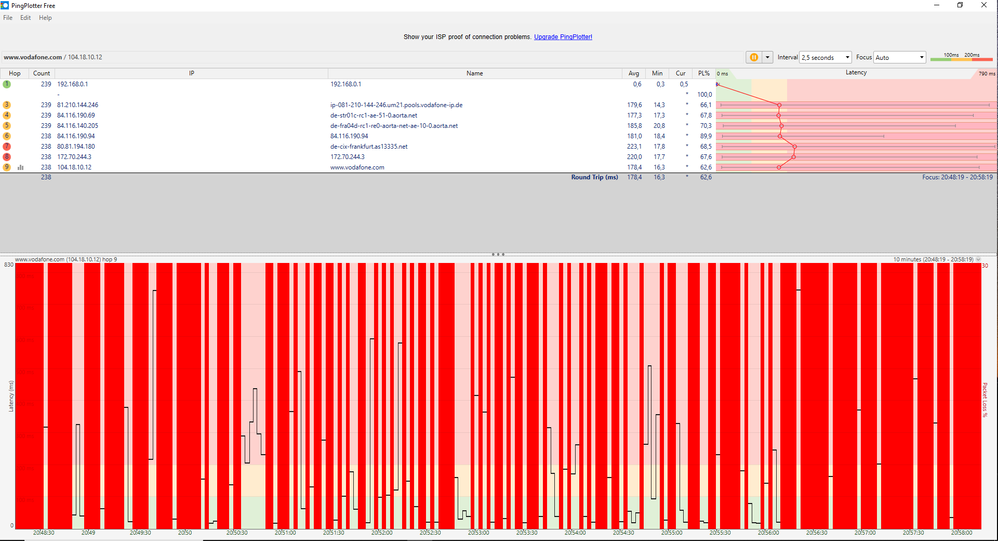Click the PL% column header
998x541 pixels.
(703, 73)
